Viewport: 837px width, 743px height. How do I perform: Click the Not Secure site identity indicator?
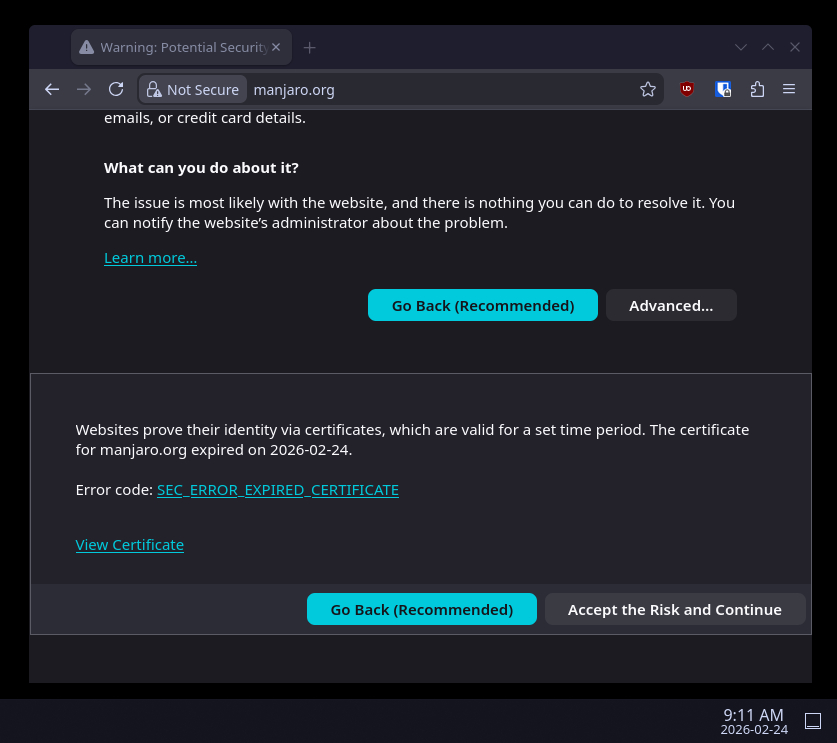pyautogui.click(x=193, y=90)
